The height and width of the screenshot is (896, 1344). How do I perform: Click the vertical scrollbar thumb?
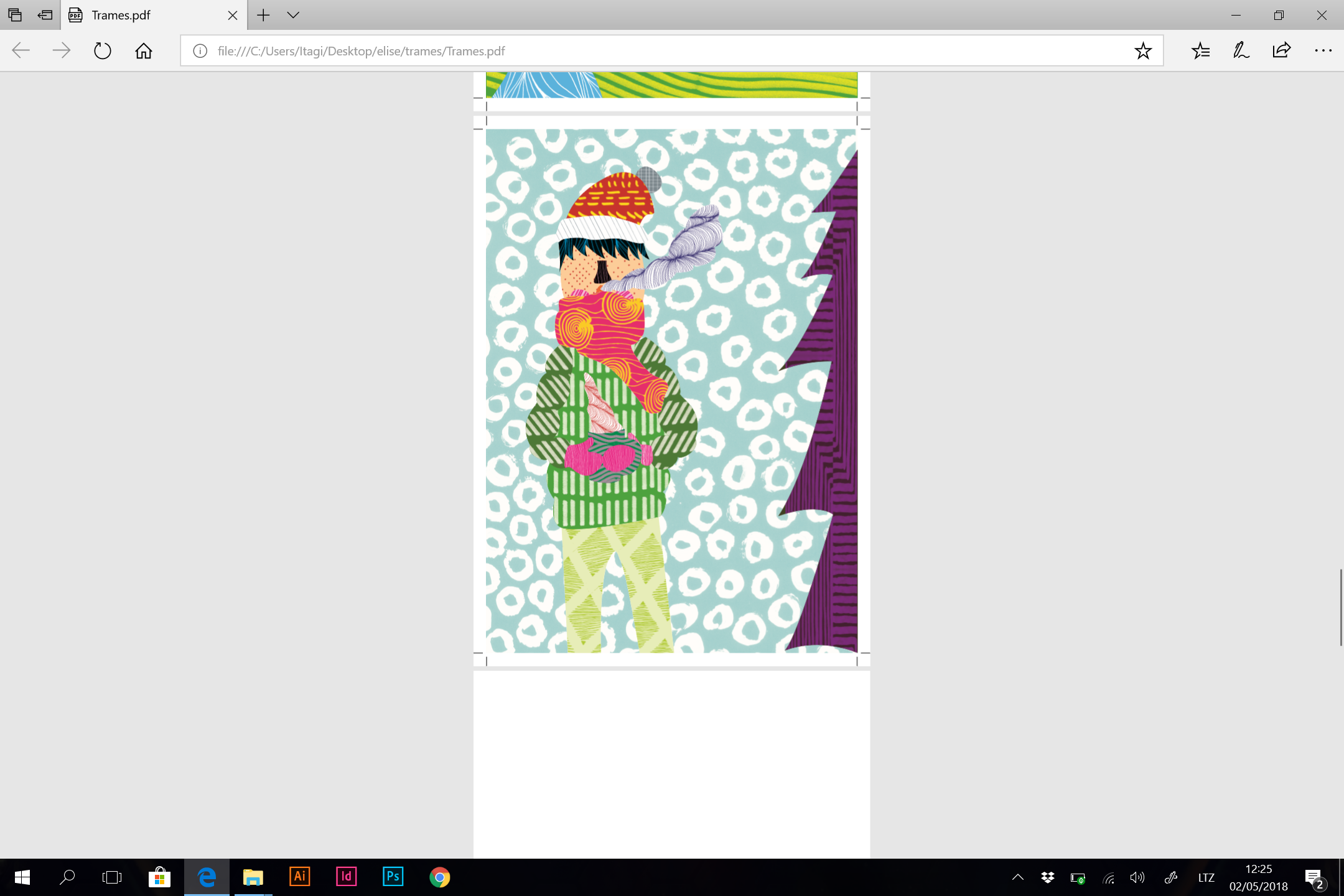pyautogui.click(x=1340, y=607)
